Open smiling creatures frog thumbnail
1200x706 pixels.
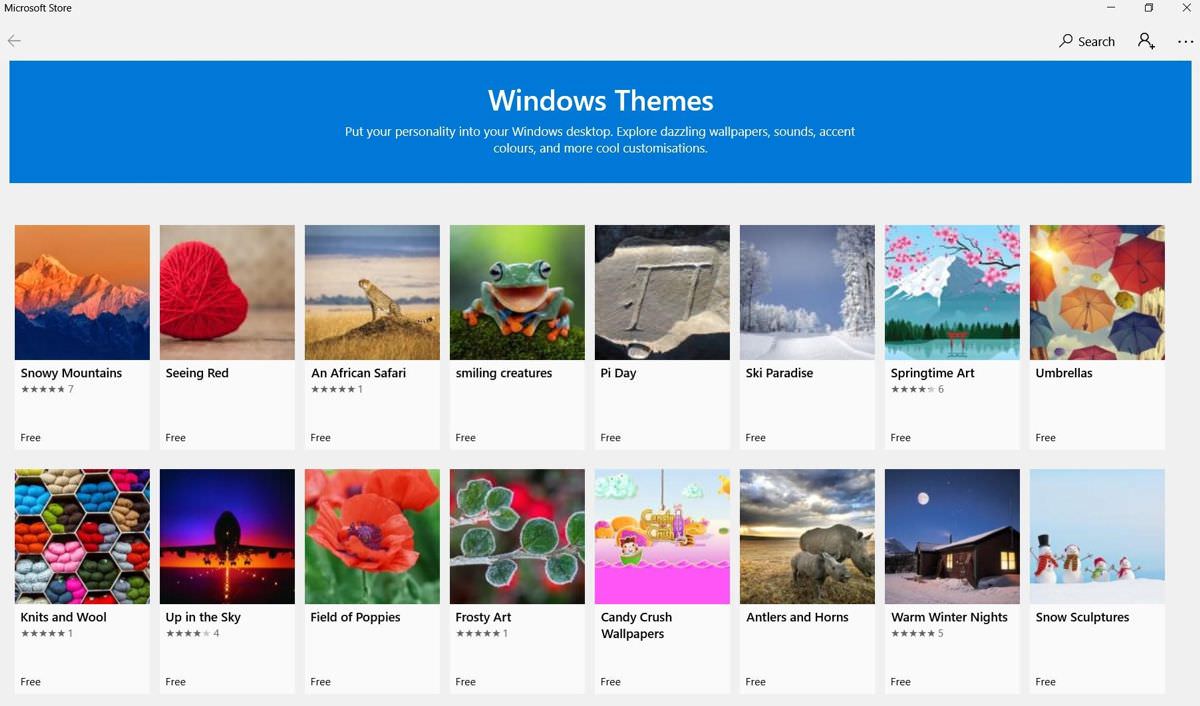[517, 292]
